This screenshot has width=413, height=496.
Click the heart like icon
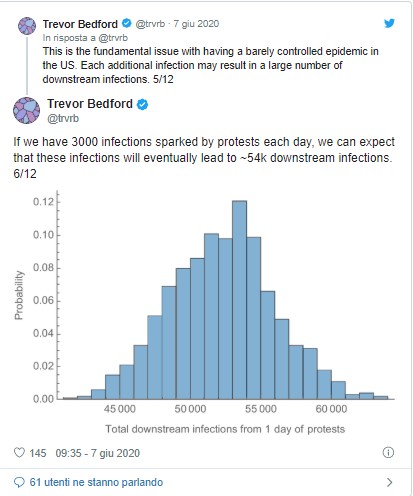tap(19, 452)
